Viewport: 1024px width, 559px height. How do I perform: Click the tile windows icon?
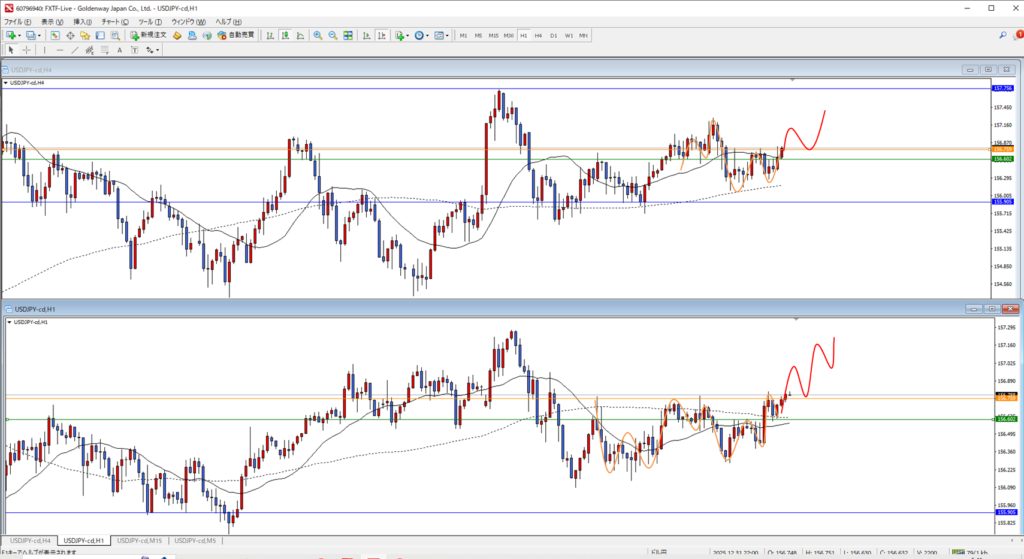(x=348, y=35)
